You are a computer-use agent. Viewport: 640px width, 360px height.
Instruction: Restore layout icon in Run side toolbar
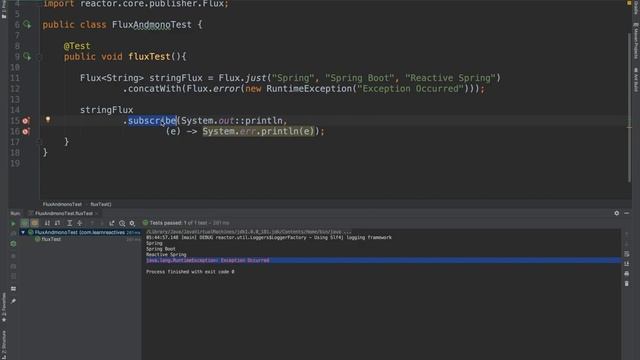(x=13, y=289)
